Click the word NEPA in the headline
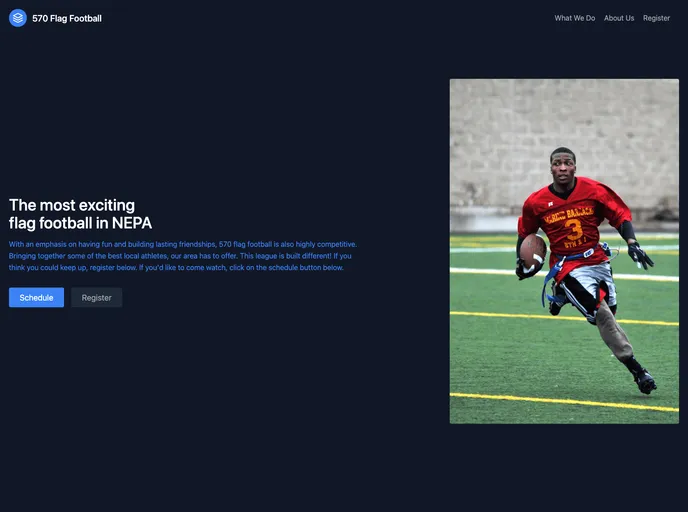Viewport: 688px width, 512px height. [x=132, y=223]
